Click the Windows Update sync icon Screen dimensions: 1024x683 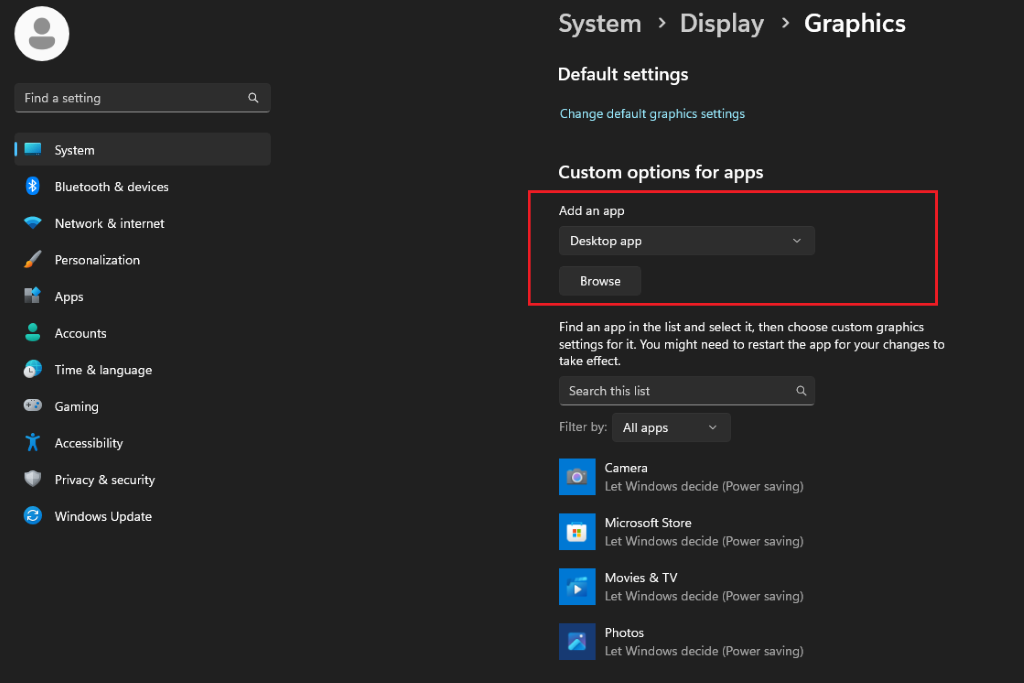point(33,516)
